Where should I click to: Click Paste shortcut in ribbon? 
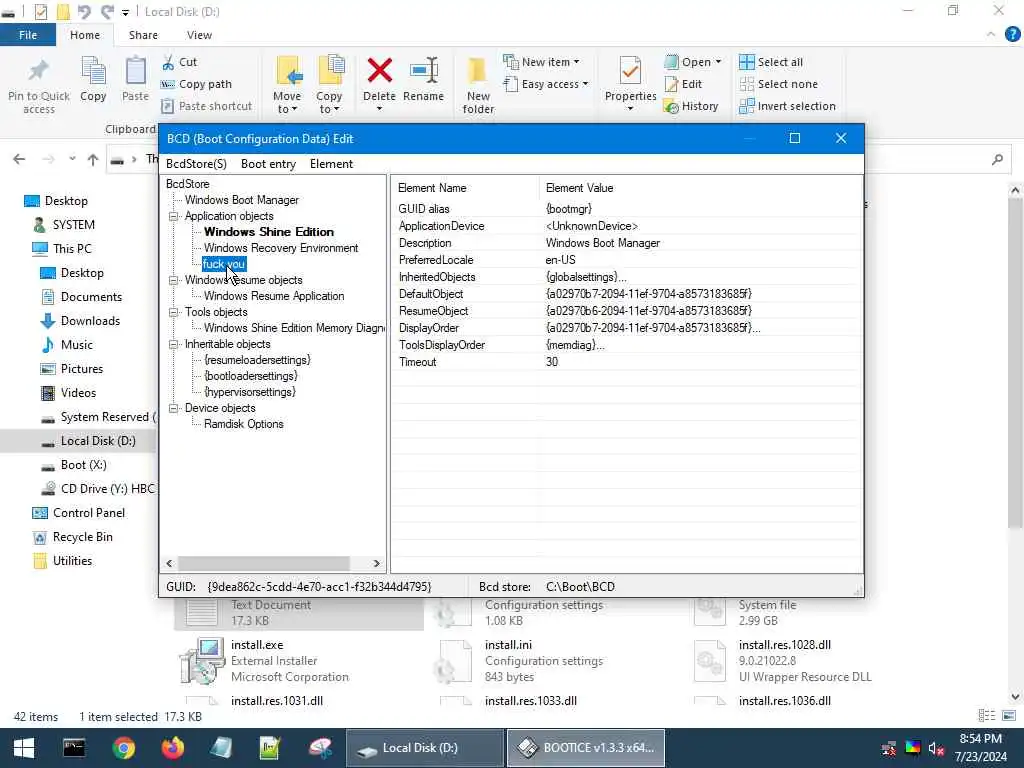(x=206, y=106)
